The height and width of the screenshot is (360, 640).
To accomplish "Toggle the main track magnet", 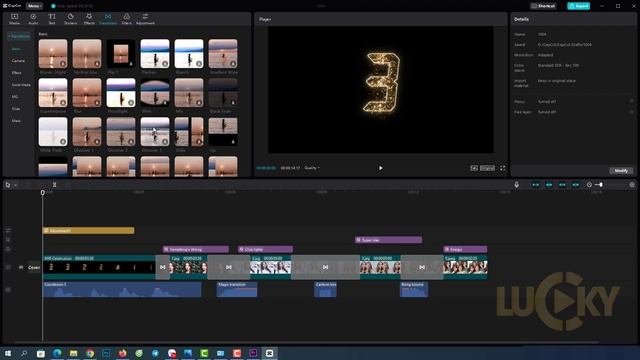I will [536, 185].
